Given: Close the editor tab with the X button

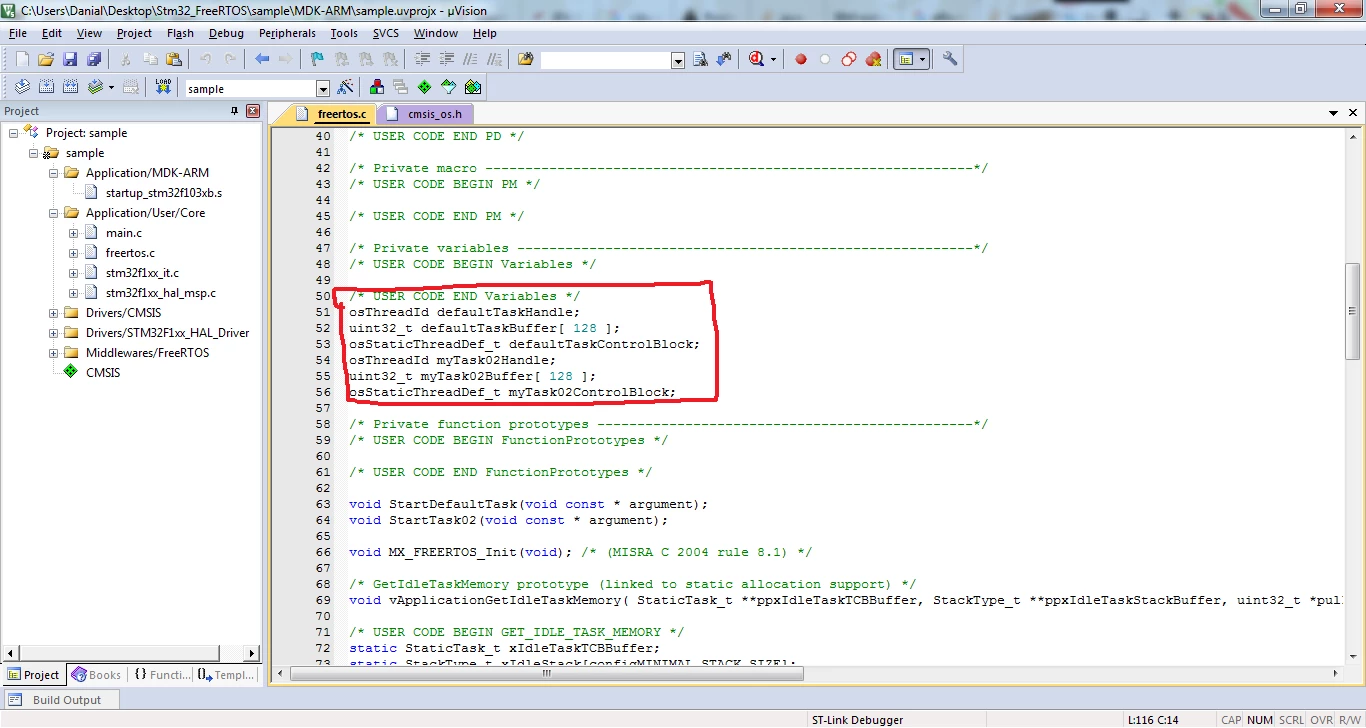Looking at the screenshot, I should point(1353,114).
